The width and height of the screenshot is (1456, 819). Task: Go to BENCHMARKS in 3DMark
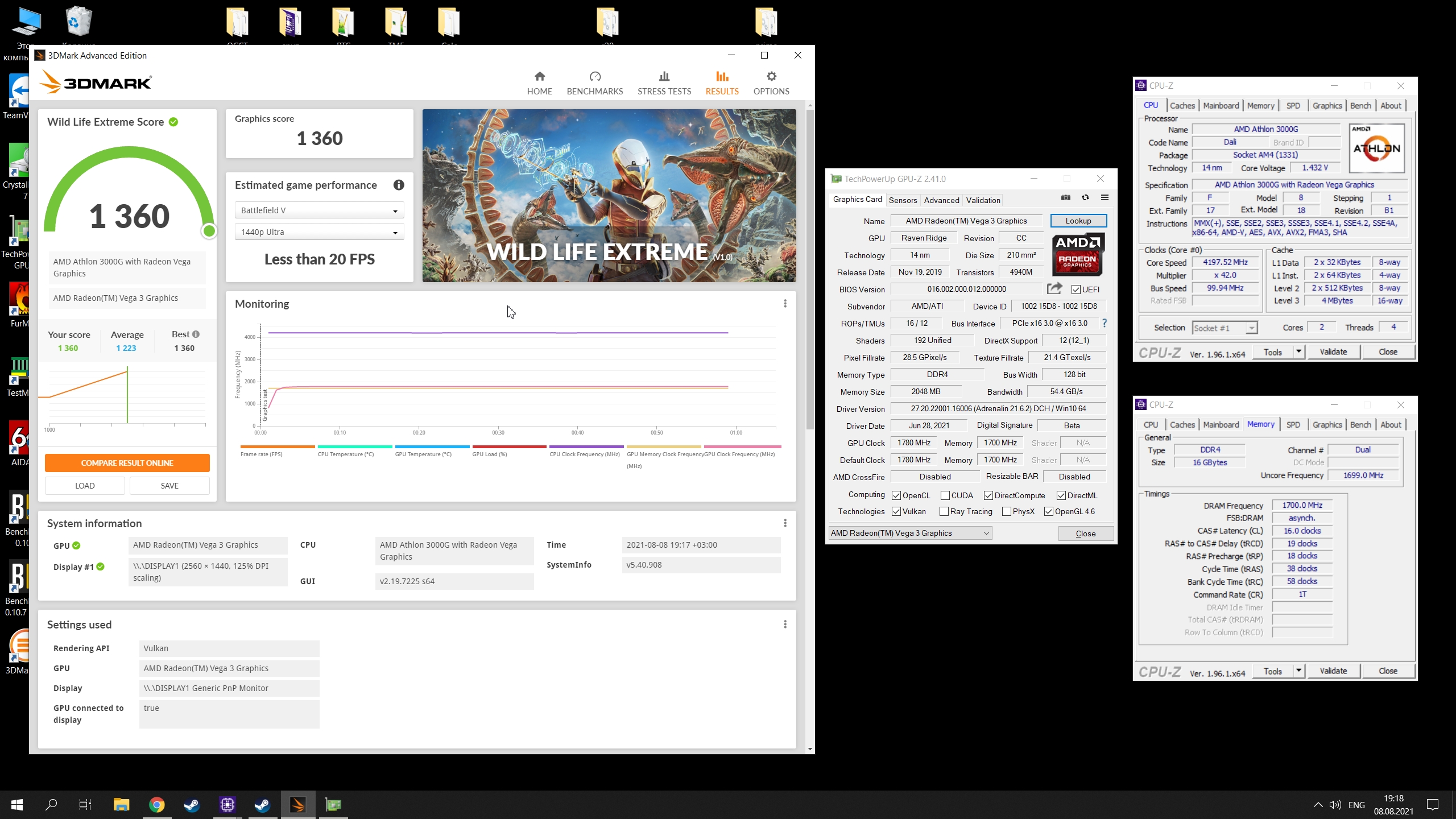(x=594, y=83)
